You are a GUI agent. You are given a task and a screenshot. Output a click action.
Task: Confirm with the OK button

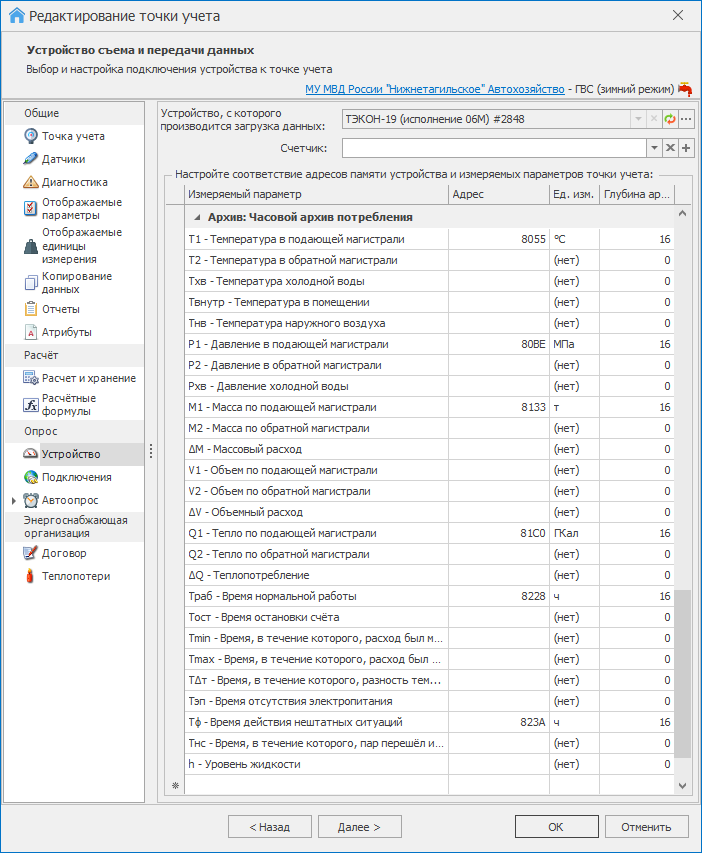[557, 827]
